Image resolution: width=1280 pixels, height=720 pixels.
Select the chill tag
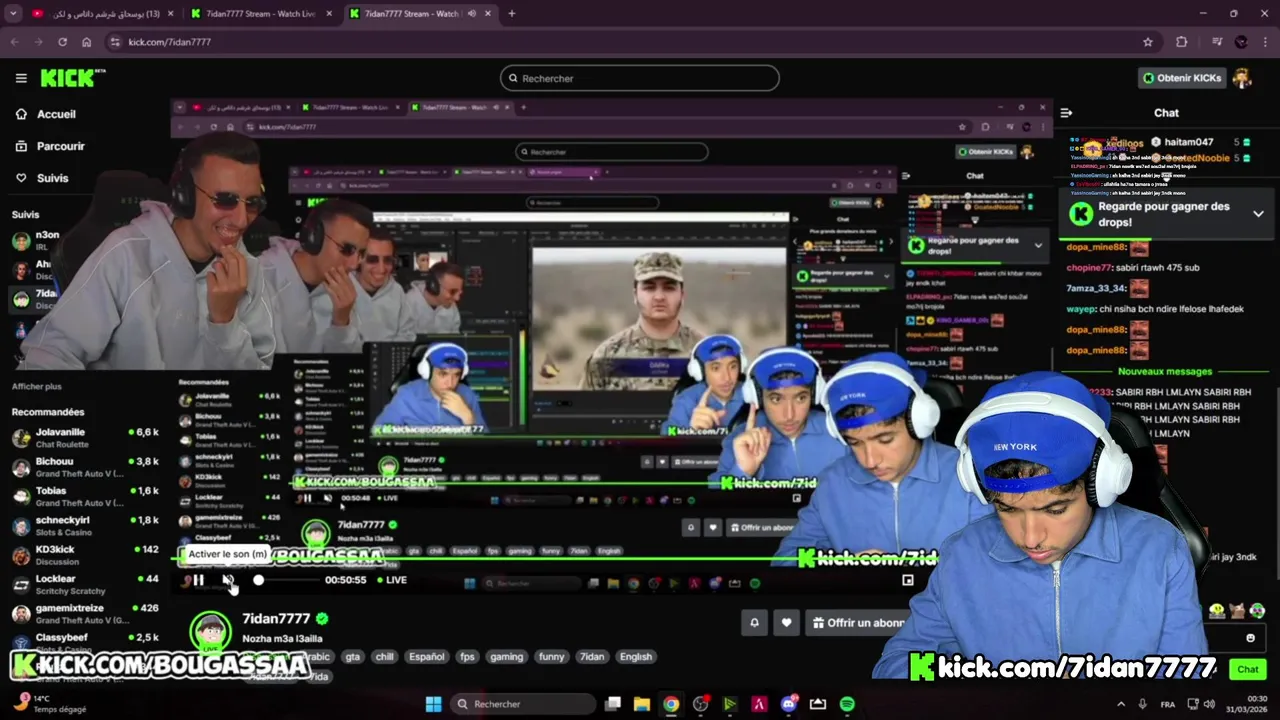tap(384, 657)
